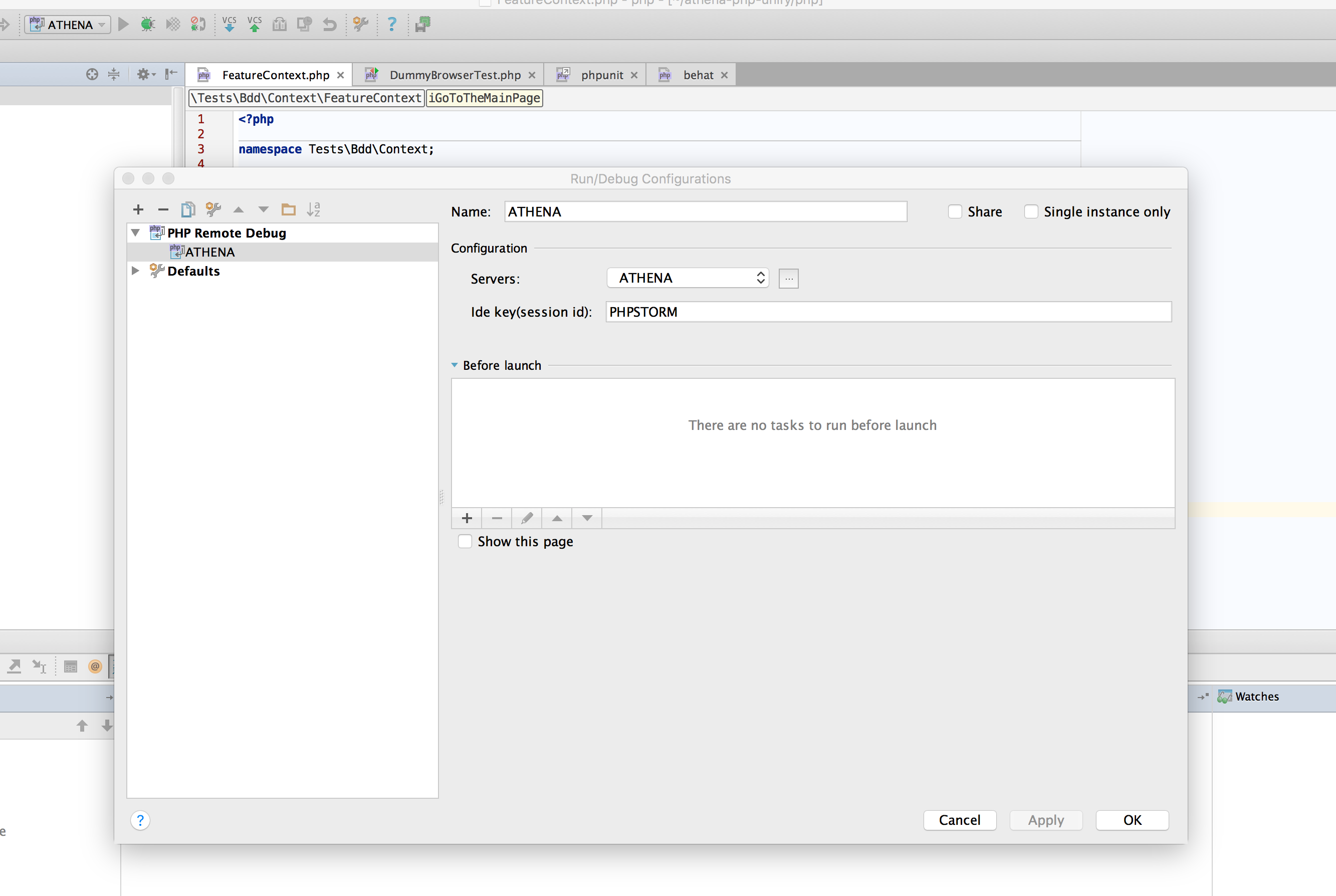
Task: Open project panel gear settings dropdown
Action: [x=146, y=74]
